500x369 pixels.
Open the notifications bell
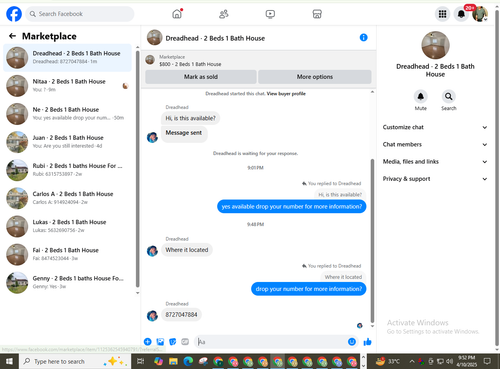click(x=461, y=14)
